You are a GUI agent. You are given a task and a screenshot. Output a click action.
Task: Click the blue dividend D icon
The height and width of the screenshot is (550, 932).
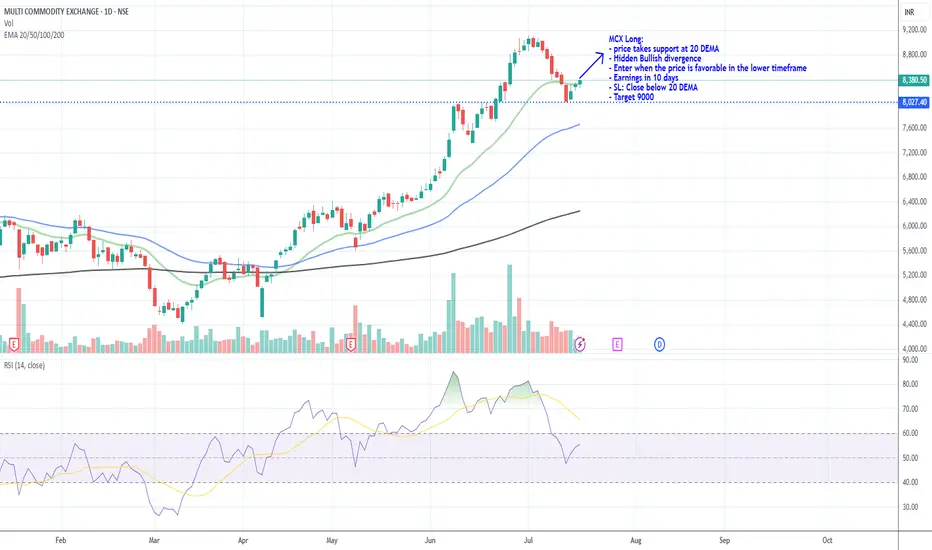point(659,344)
